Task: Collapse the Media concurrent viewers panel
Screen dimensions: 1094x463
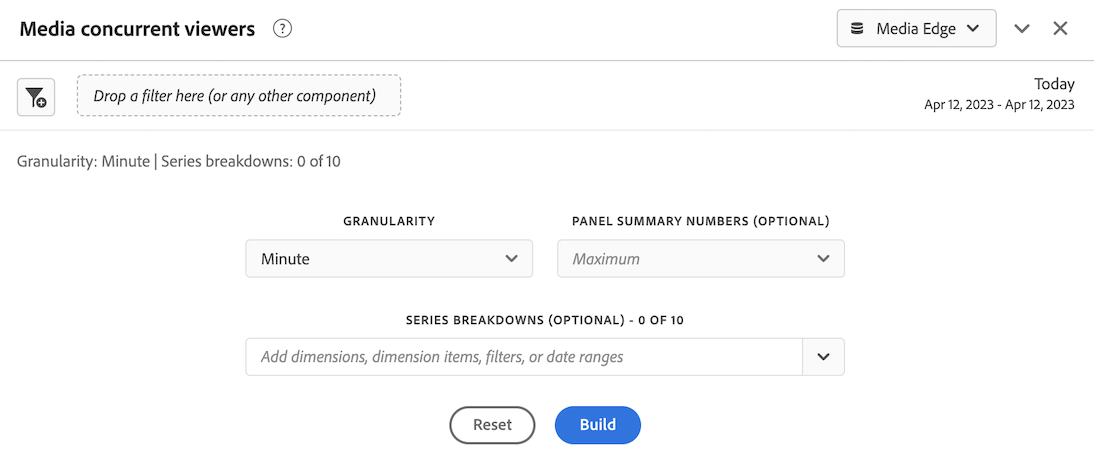Action: click(x=1022, y=29)
